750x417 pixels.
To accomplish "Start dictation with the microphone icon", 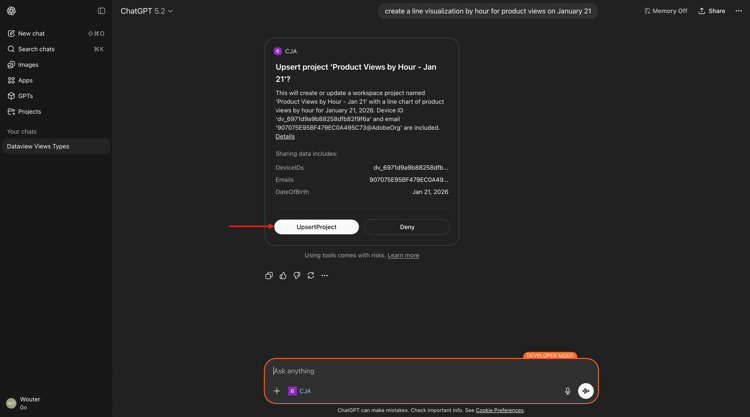I will pos(567,391).
